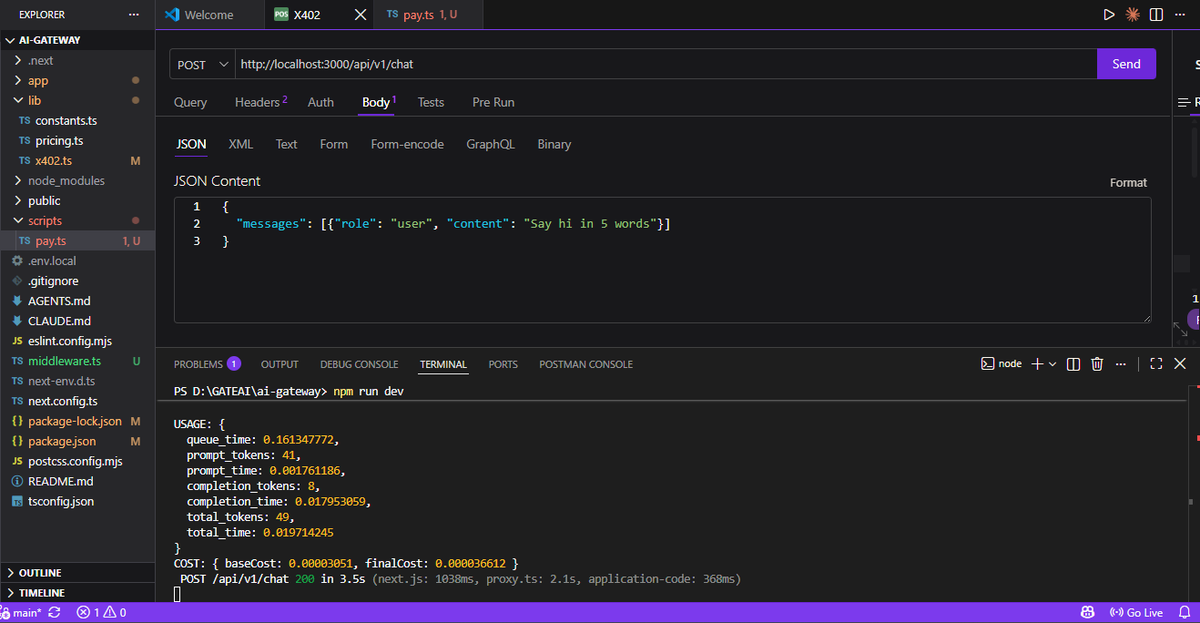Image resolution: width=1200 pixels, height=623 pixels.
Task: Open x402.ts file in lib folder
Action: tap(53, 161)
